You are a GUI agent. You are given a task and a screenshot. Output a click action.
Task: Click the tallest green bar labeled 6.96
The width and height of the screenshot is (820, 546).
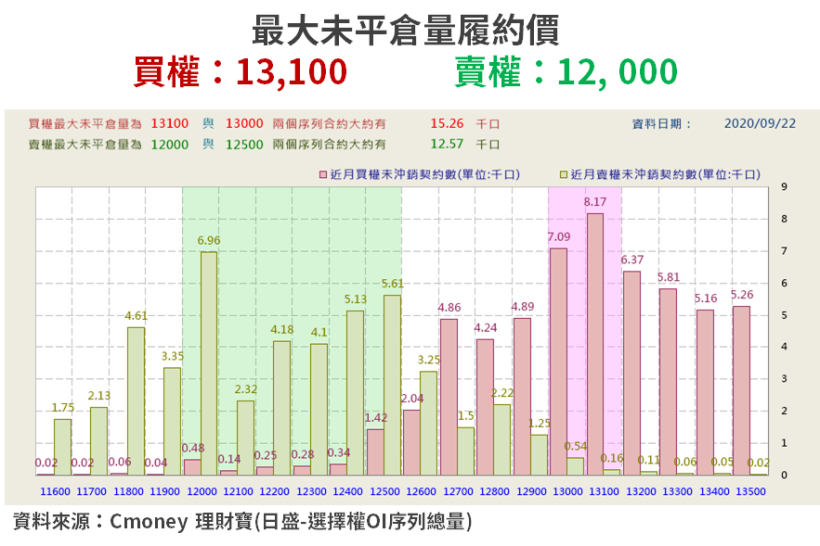209,363
